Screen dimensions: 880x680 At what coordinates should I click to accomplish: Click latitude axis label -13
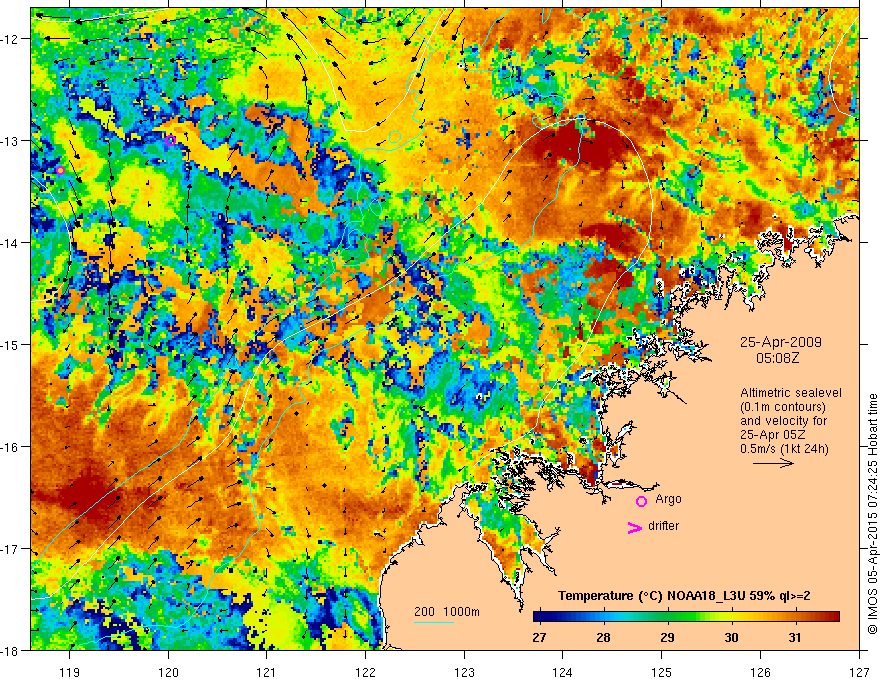(11, 140)
